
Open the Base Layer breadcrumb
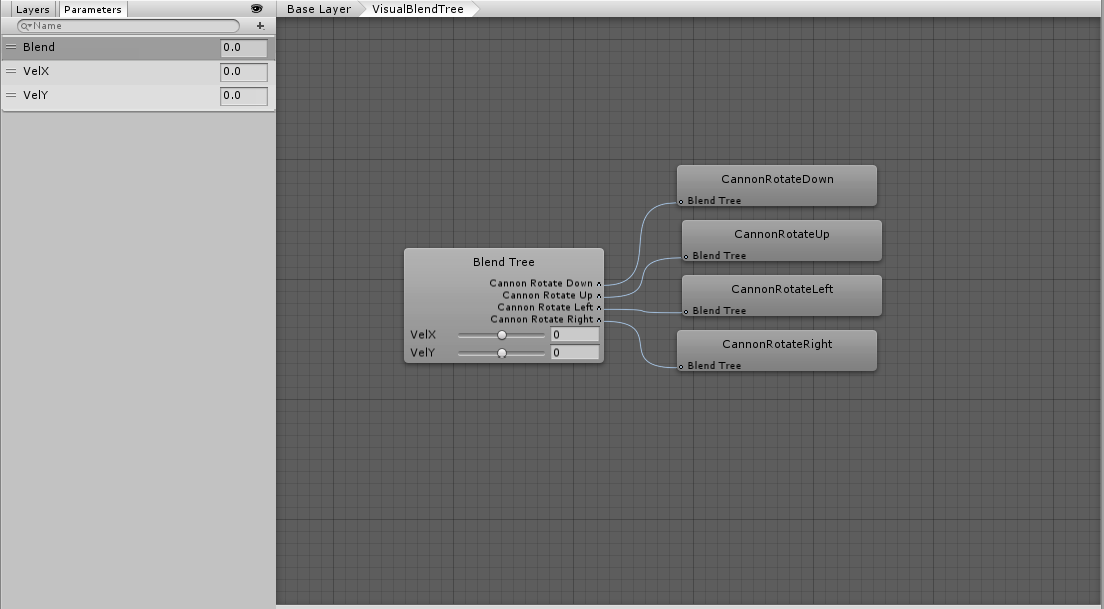point(317,8)
